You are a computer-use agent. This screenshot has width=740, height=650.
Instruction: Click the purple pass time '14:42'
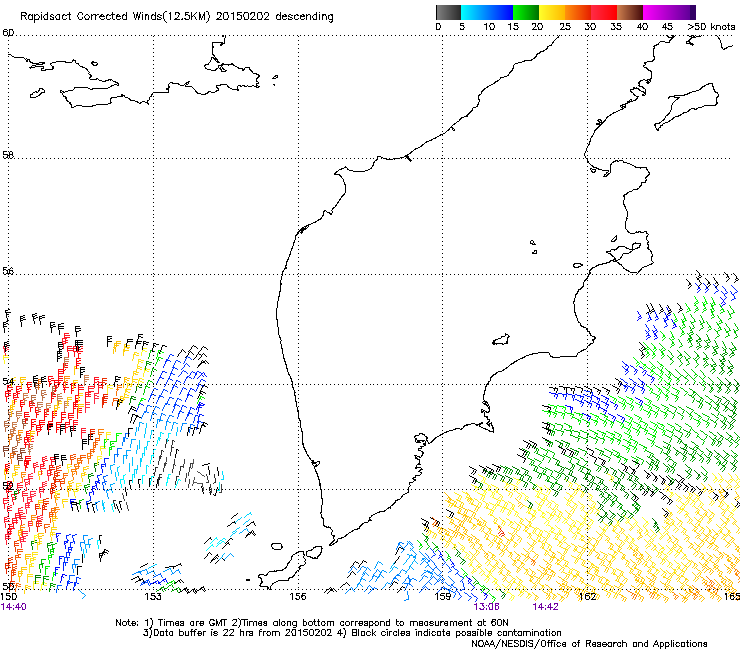tap(546, 607)
